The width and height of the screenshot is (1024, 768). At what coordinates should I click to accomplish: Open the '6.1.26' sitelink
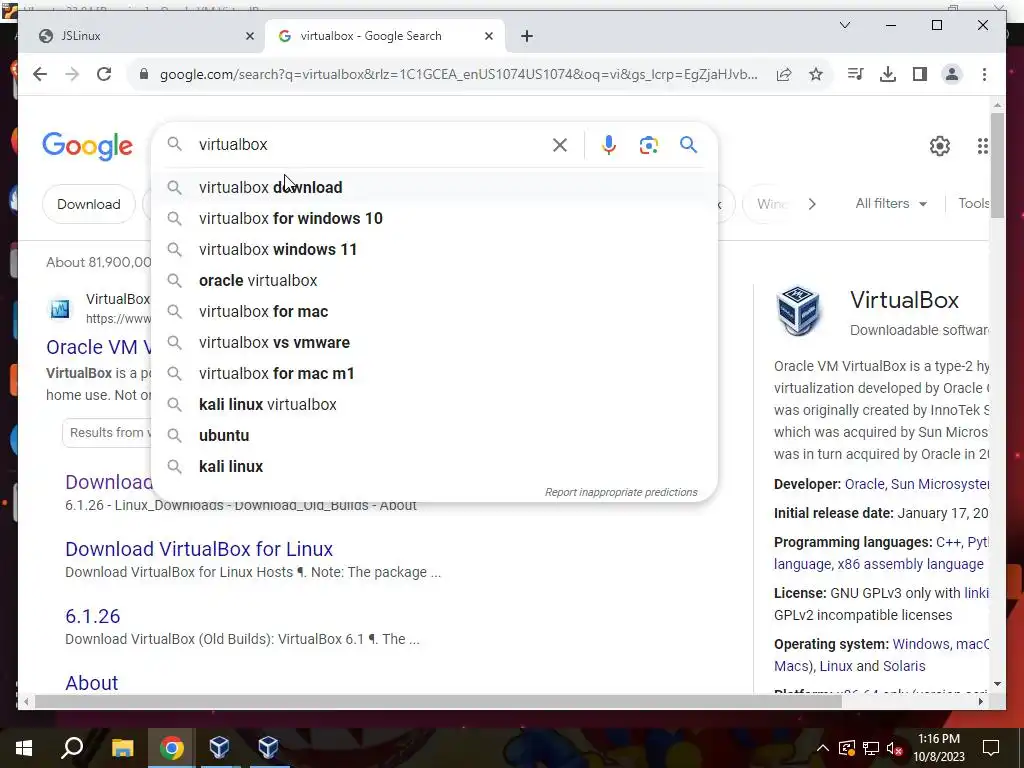pyautogui.click(x=93, y=616)
